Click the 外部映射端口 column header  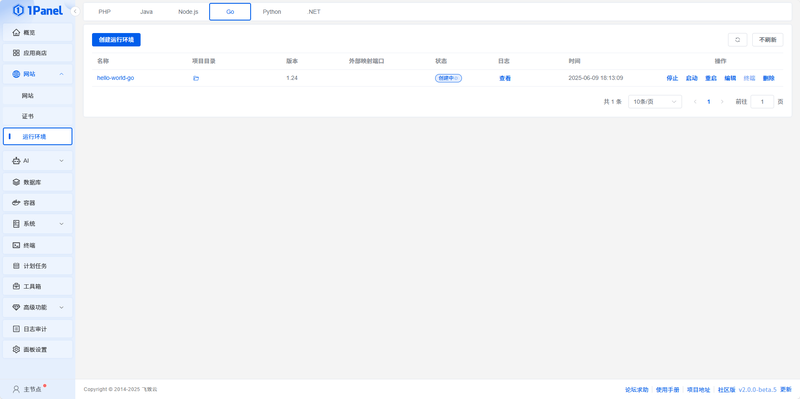(366, 61)
